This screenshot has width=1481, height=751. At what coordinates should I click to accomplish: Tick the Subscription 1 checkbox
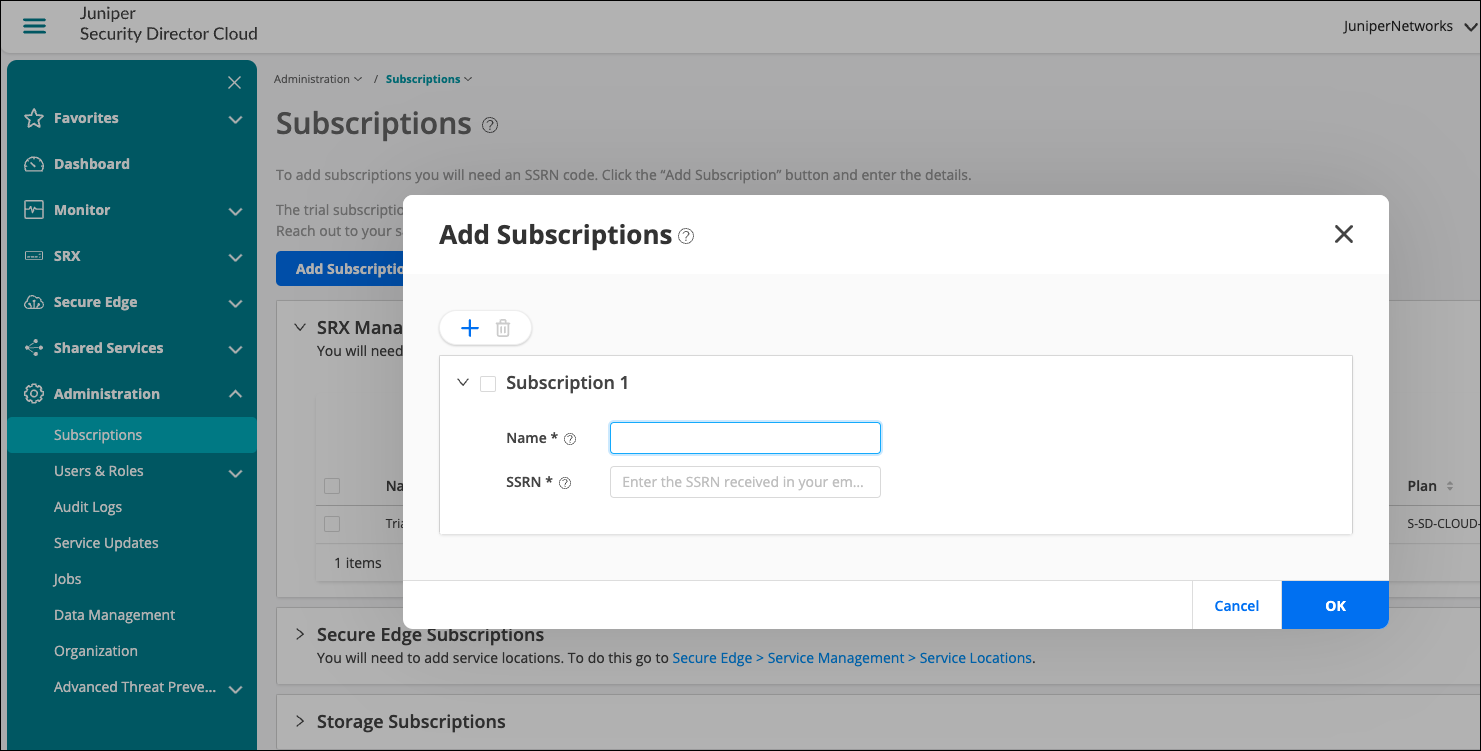(488, 384)
